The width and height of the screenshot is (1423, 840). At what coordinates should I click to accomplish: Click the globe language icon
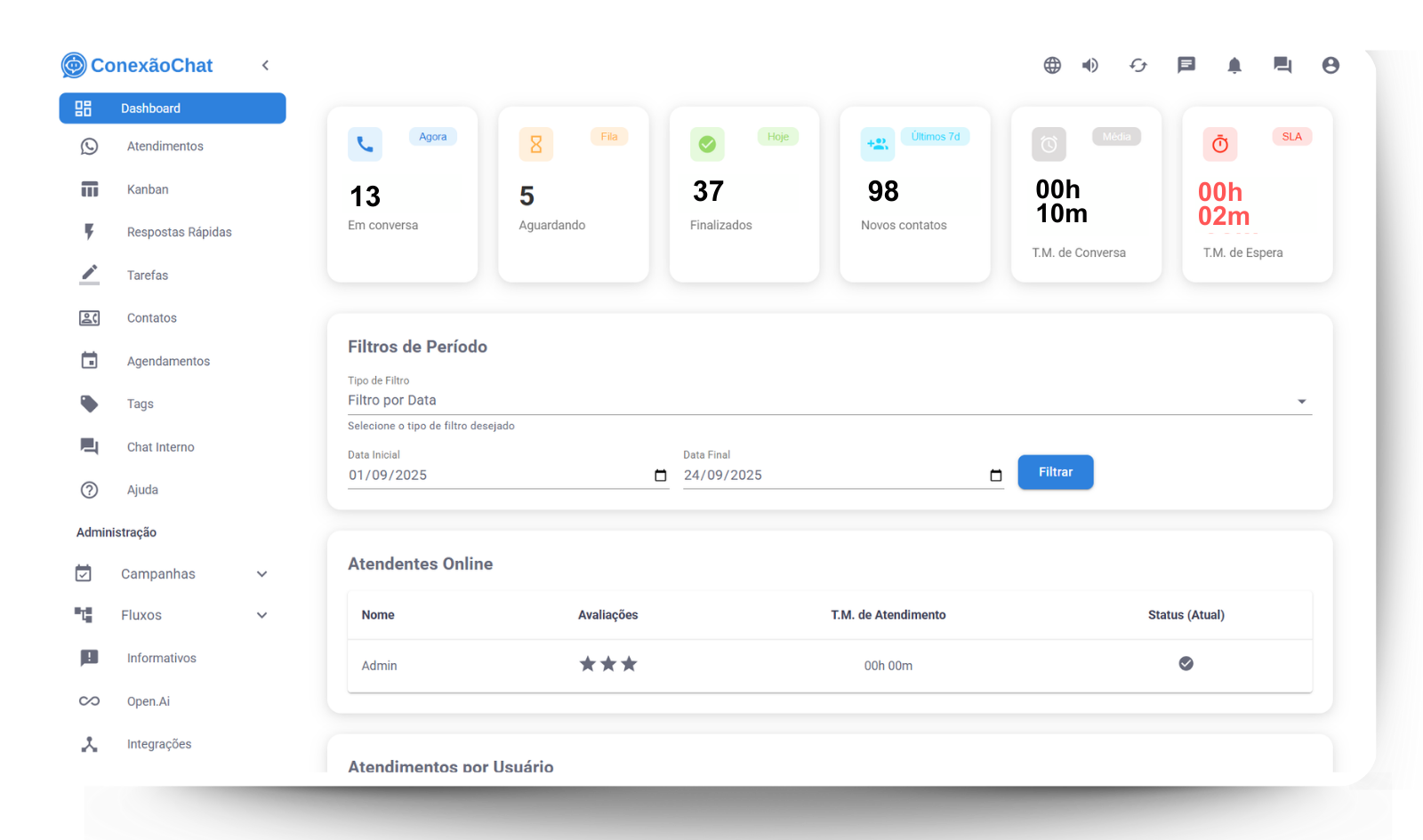pyautogui.click(x=1052, y=65)
